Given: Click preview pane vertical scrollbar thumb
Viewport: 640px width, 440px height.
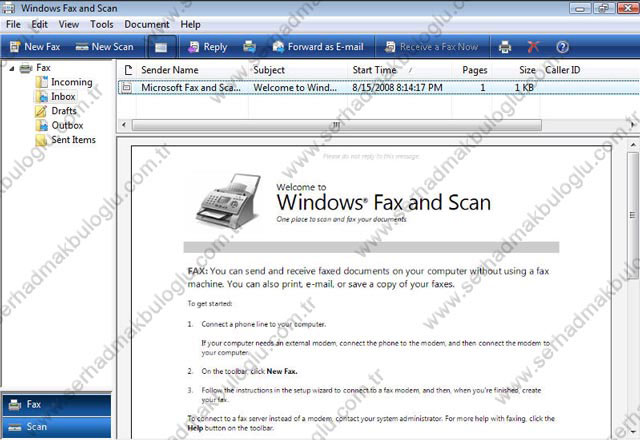Looking at the screenshot, I should click(633, 216).
